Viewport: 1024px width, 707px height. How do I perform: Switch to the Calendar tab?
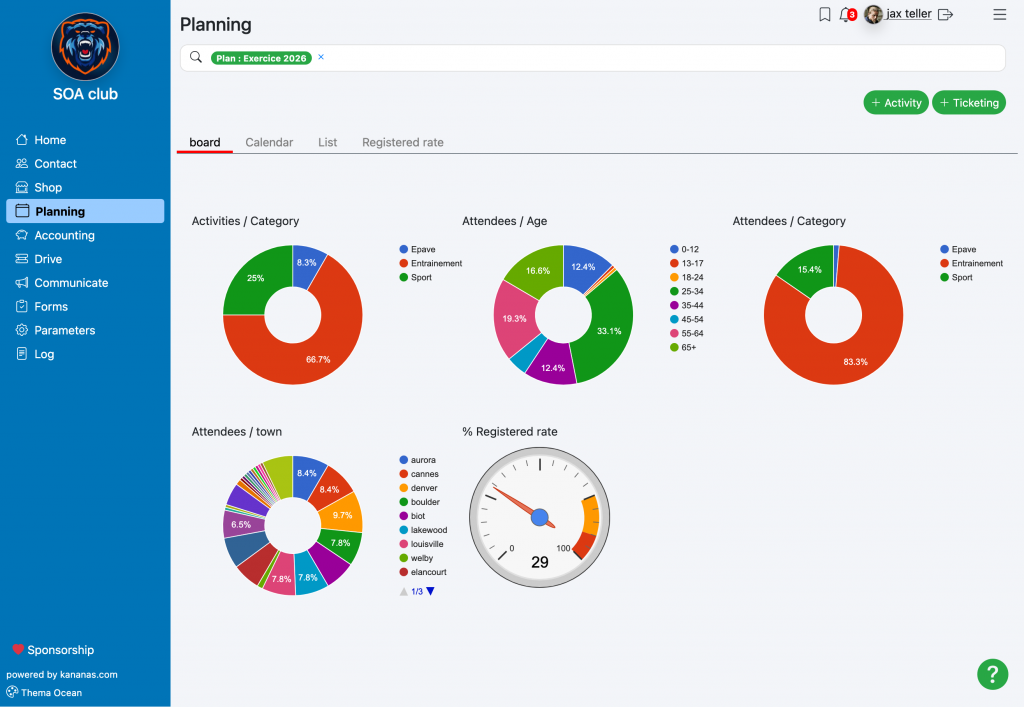(269, 142)
